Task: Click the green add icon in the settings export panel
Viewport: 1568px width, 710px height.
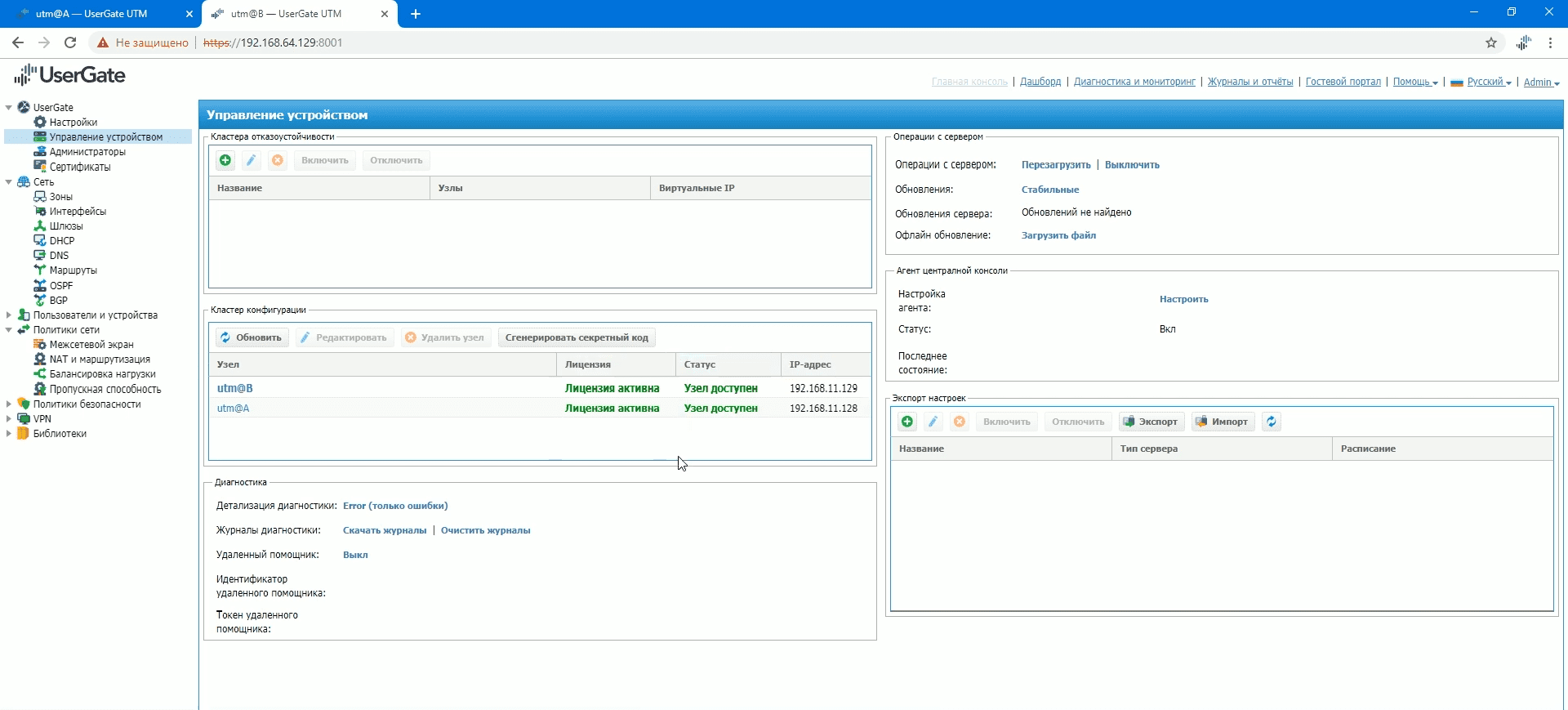Action: [907, 422]
